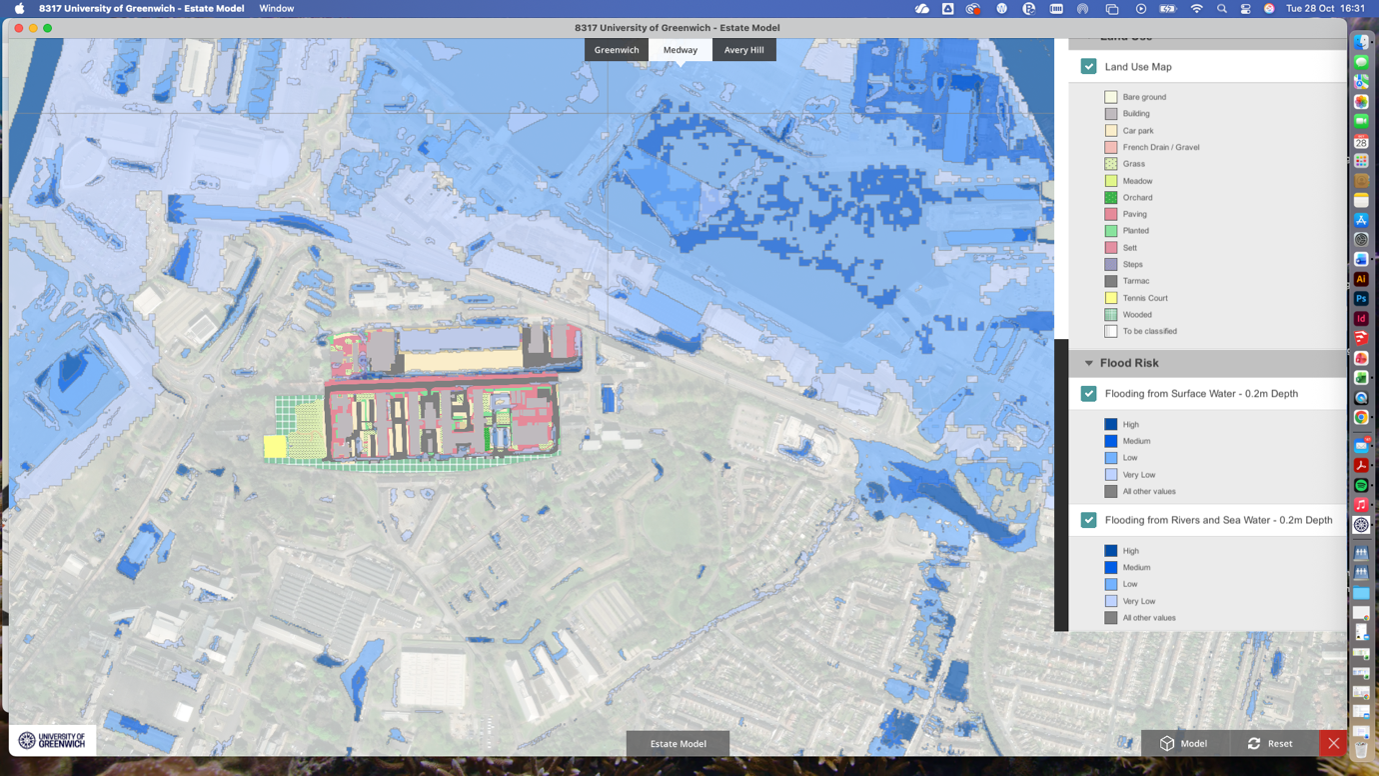Open Google Chrome from the Dock
This screenshot has height=779, width=1384.
[1360, 416]
